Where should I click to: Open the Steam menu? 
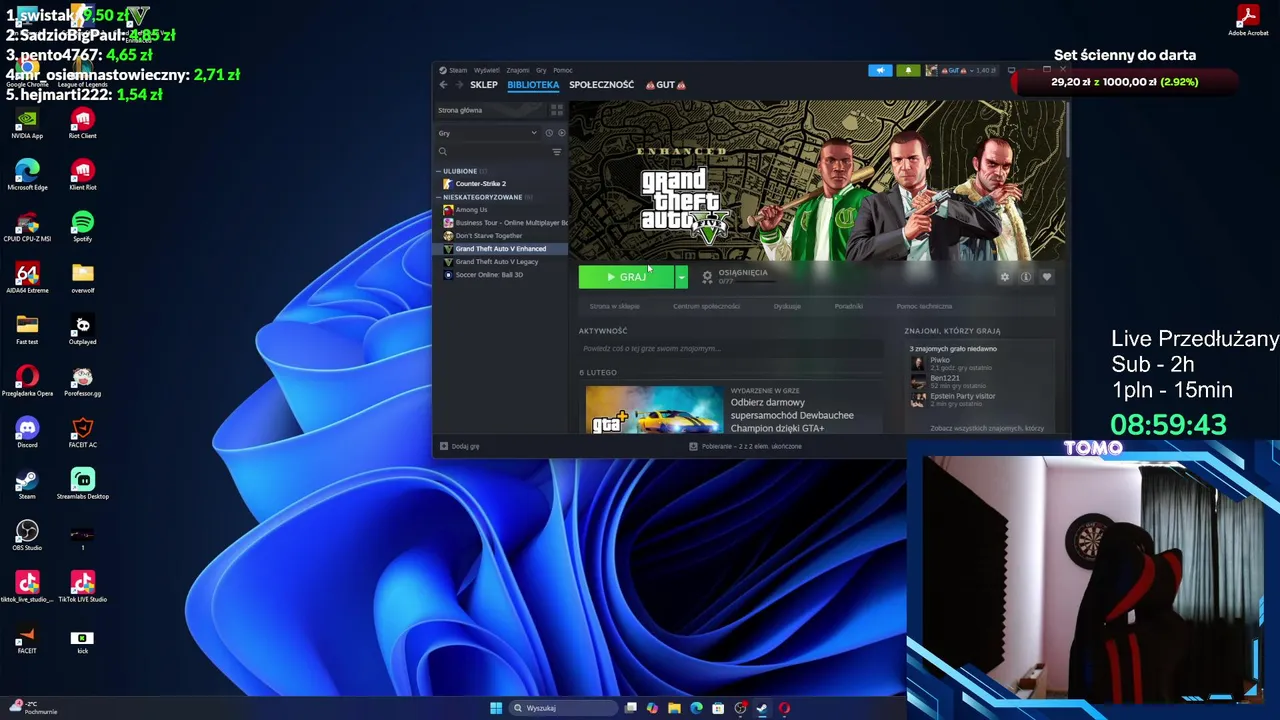(x=457, y=70)
